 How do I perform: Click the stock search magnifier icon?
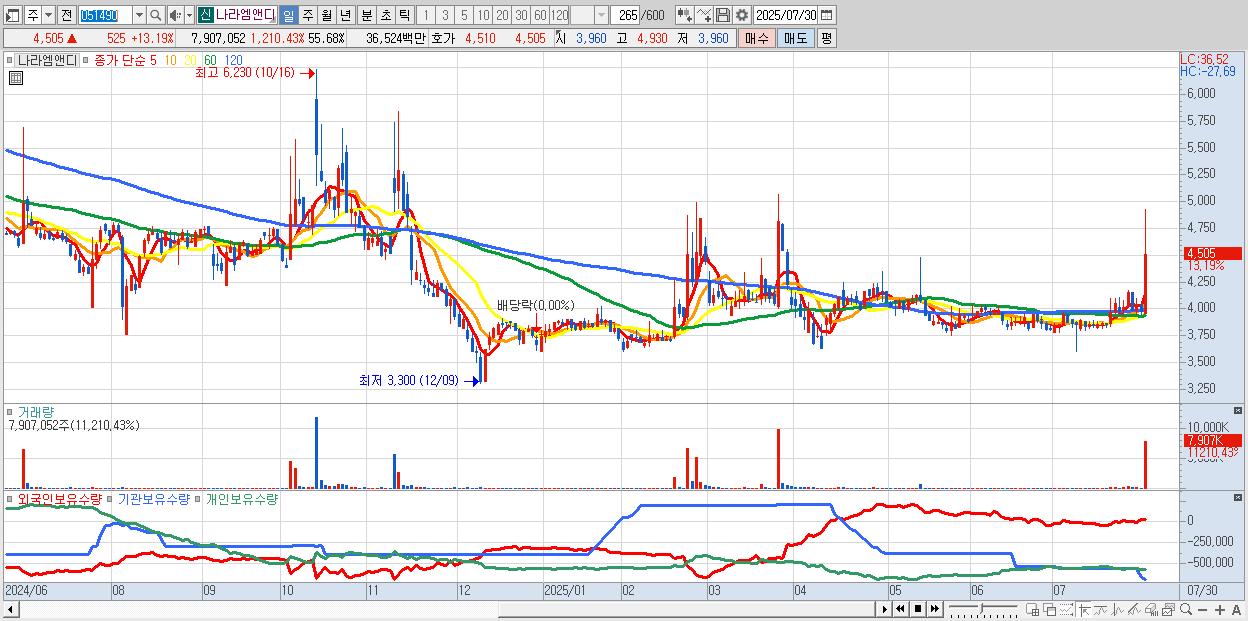point(155,16)
